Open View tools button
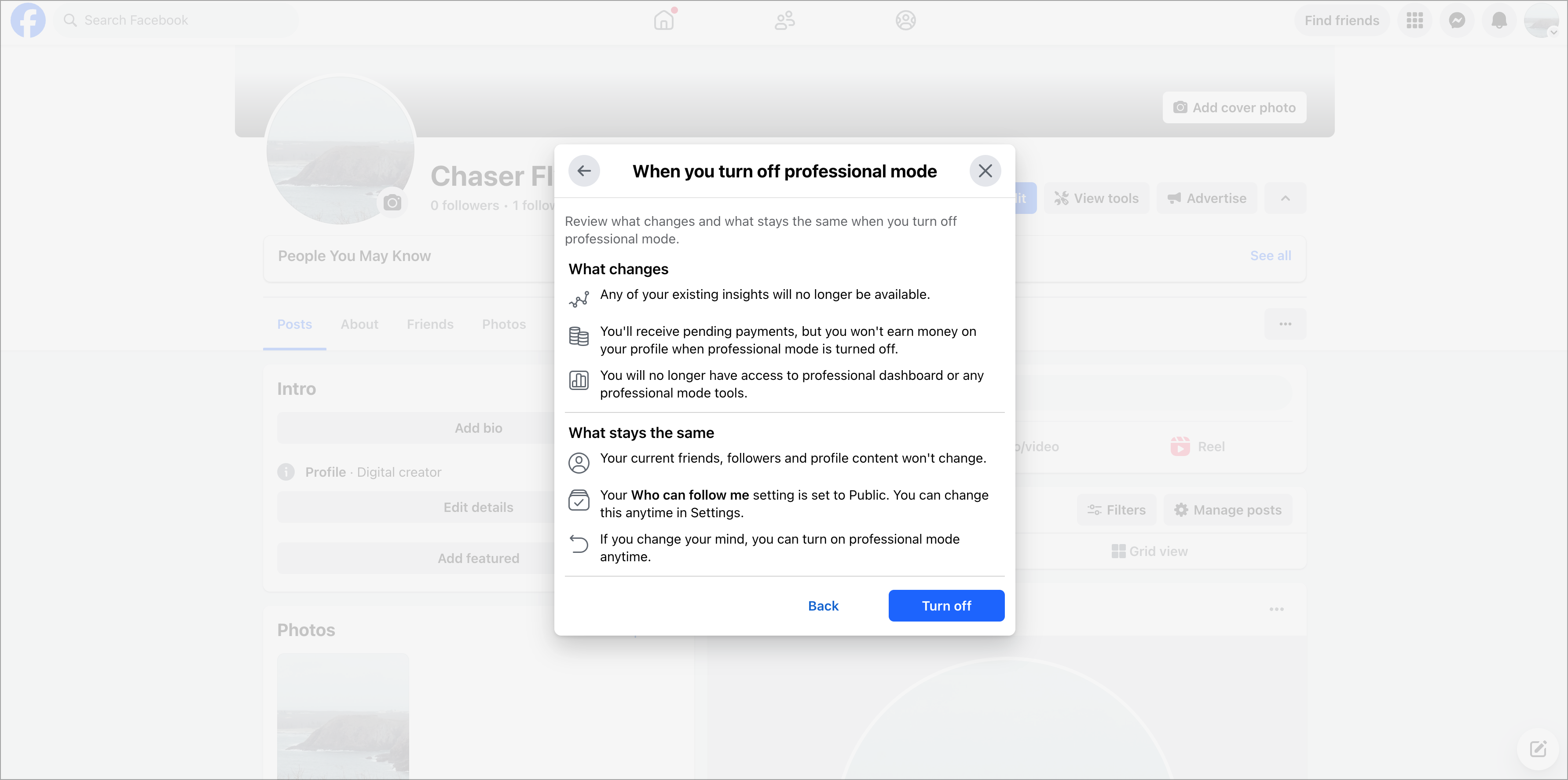The height and width of the screenshot is (780, 1568). pos(1096,198)
